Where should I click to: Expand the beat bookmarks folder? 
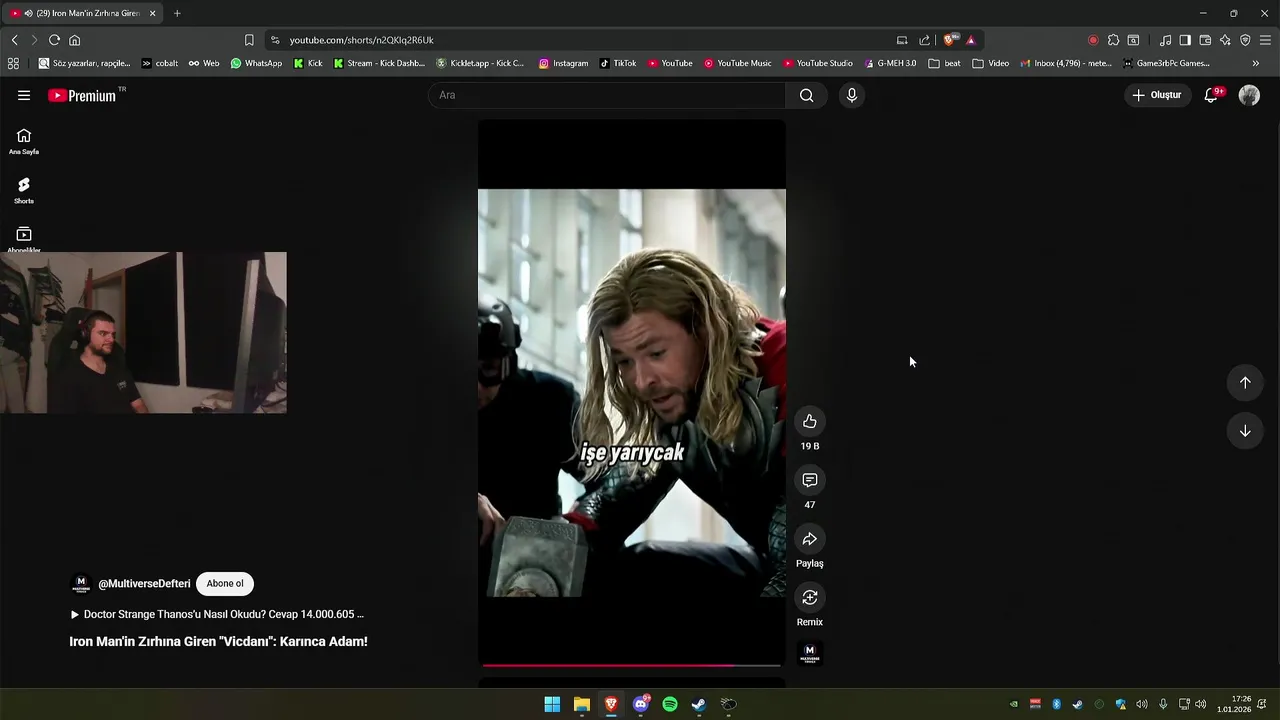pyautogui.click(x=944, y=63)
